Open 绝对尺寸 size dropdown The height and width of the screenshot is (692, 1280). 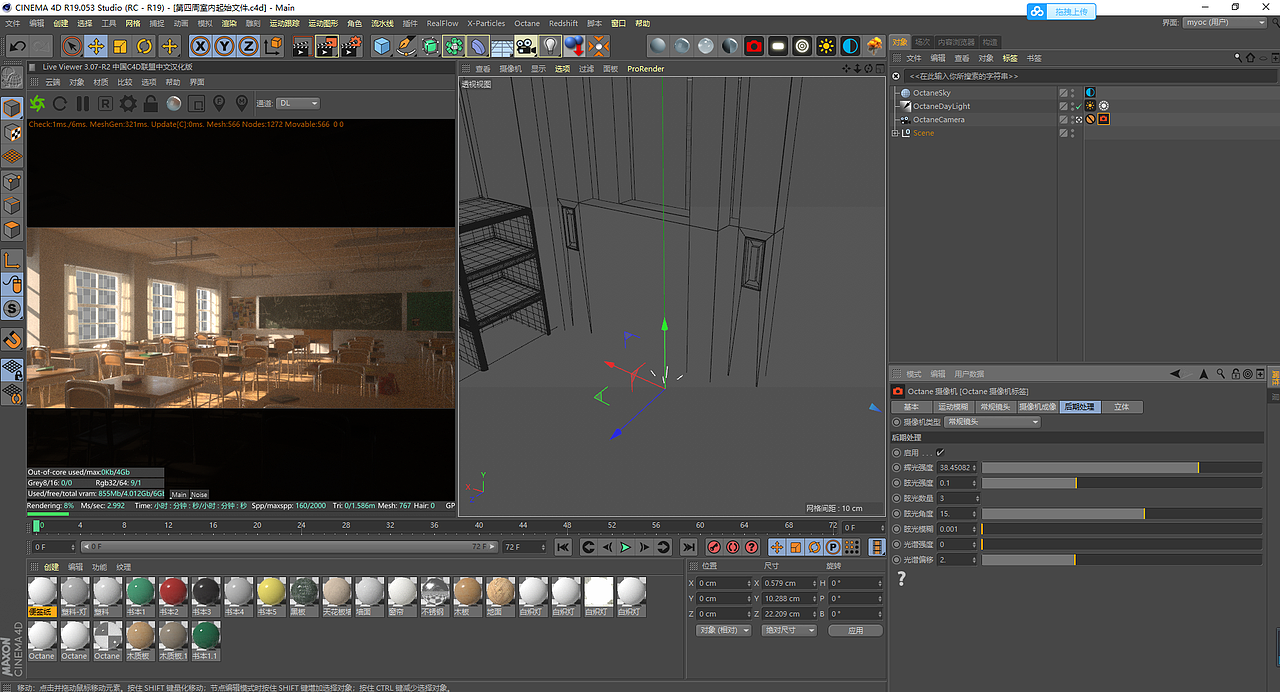coord(789,631)
